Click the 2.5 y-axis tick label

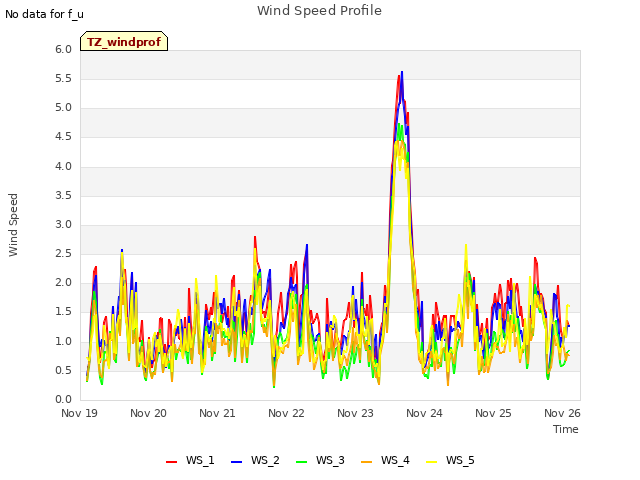pyautogui.click(x=64, y=253)
